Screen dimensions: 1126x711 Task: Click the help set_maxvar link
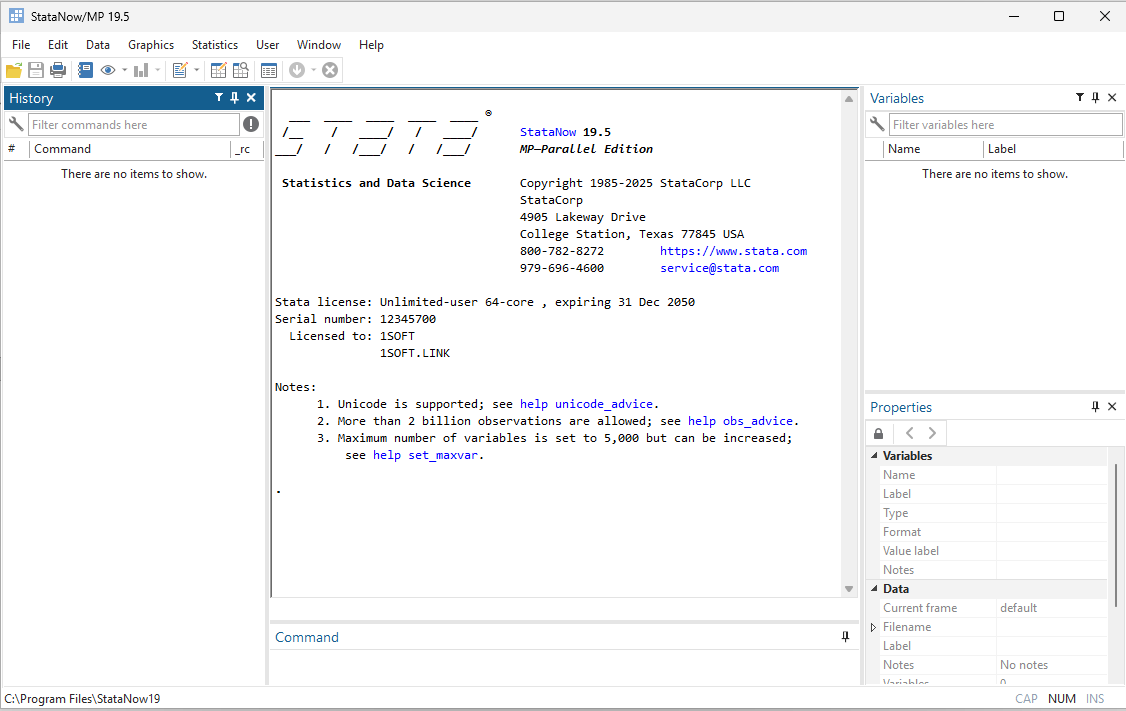(x=425, y=455)
